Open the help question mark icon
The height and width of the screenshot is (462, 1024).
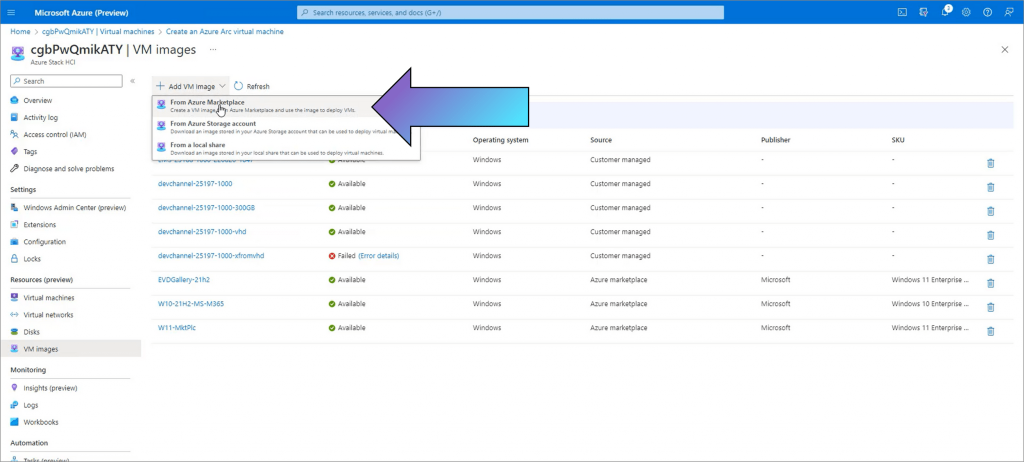[987, 12]
